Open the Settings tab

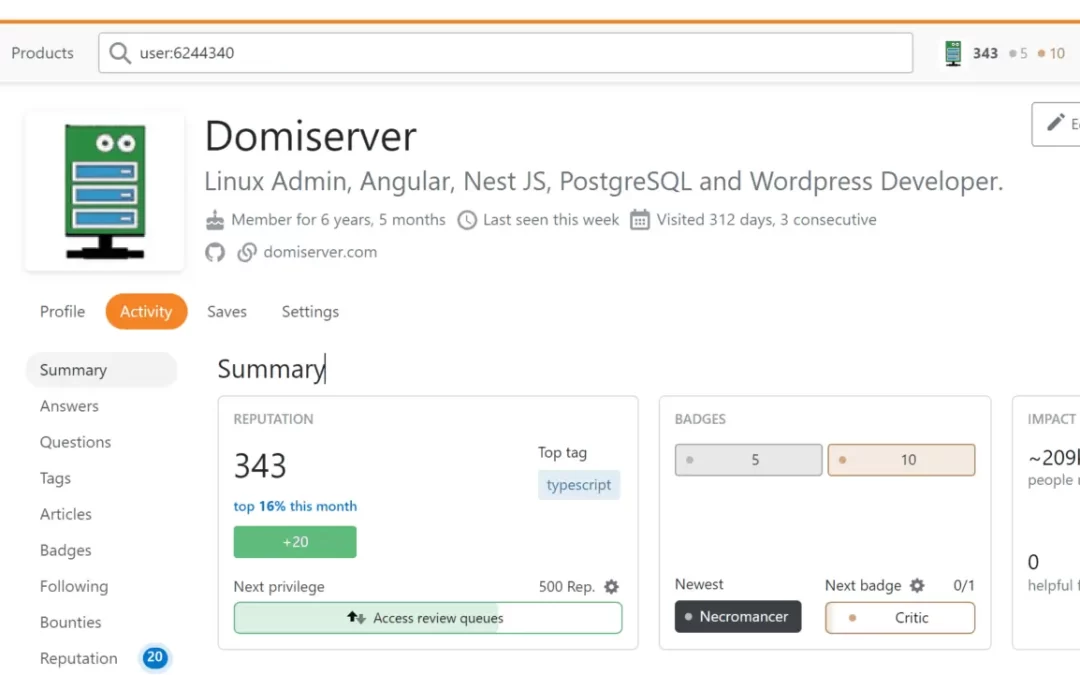click(310, 312)
